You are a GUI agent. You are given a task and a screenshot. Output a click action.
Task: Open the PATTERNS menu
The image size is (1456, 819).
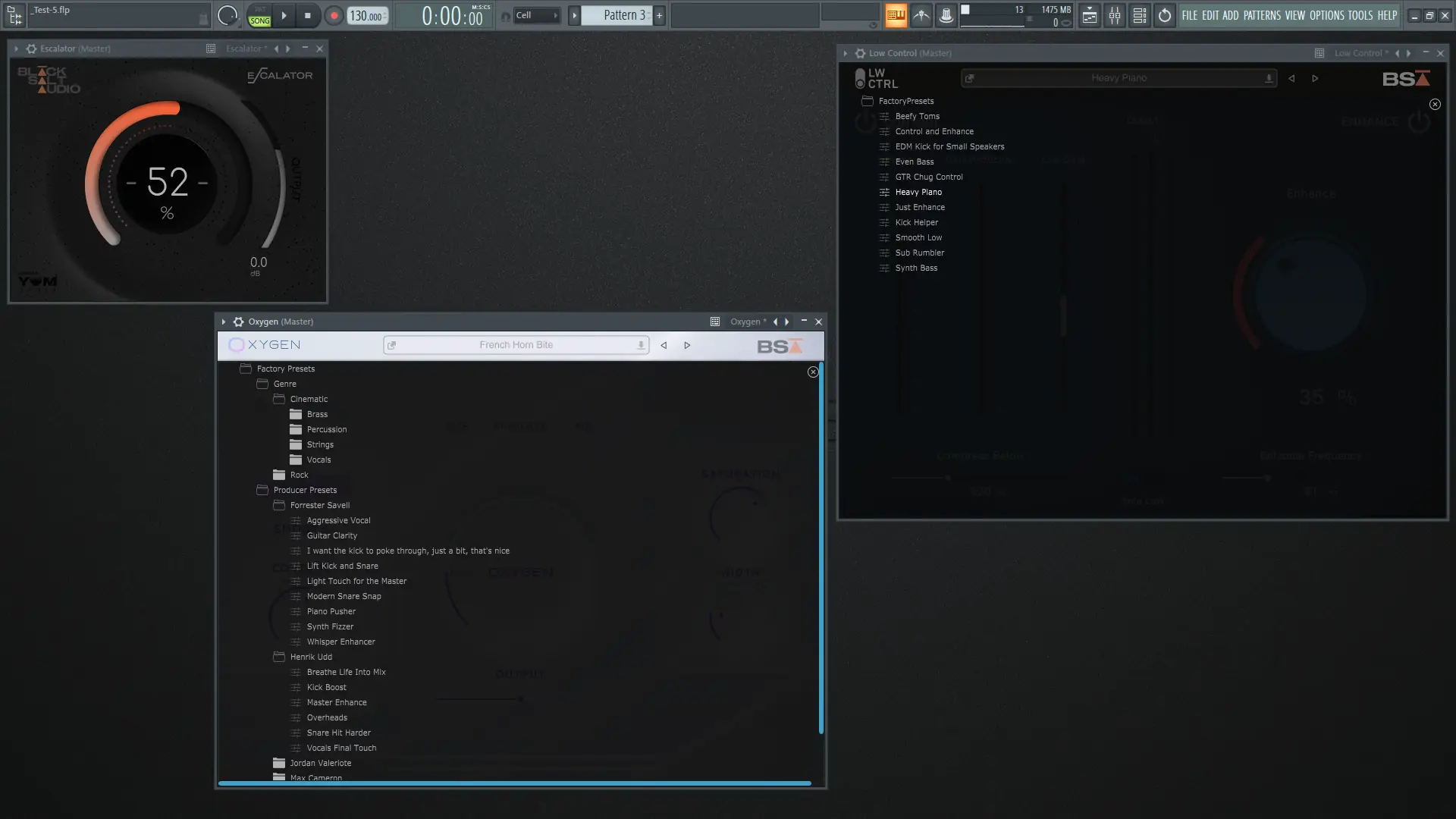click(1261, 15)
